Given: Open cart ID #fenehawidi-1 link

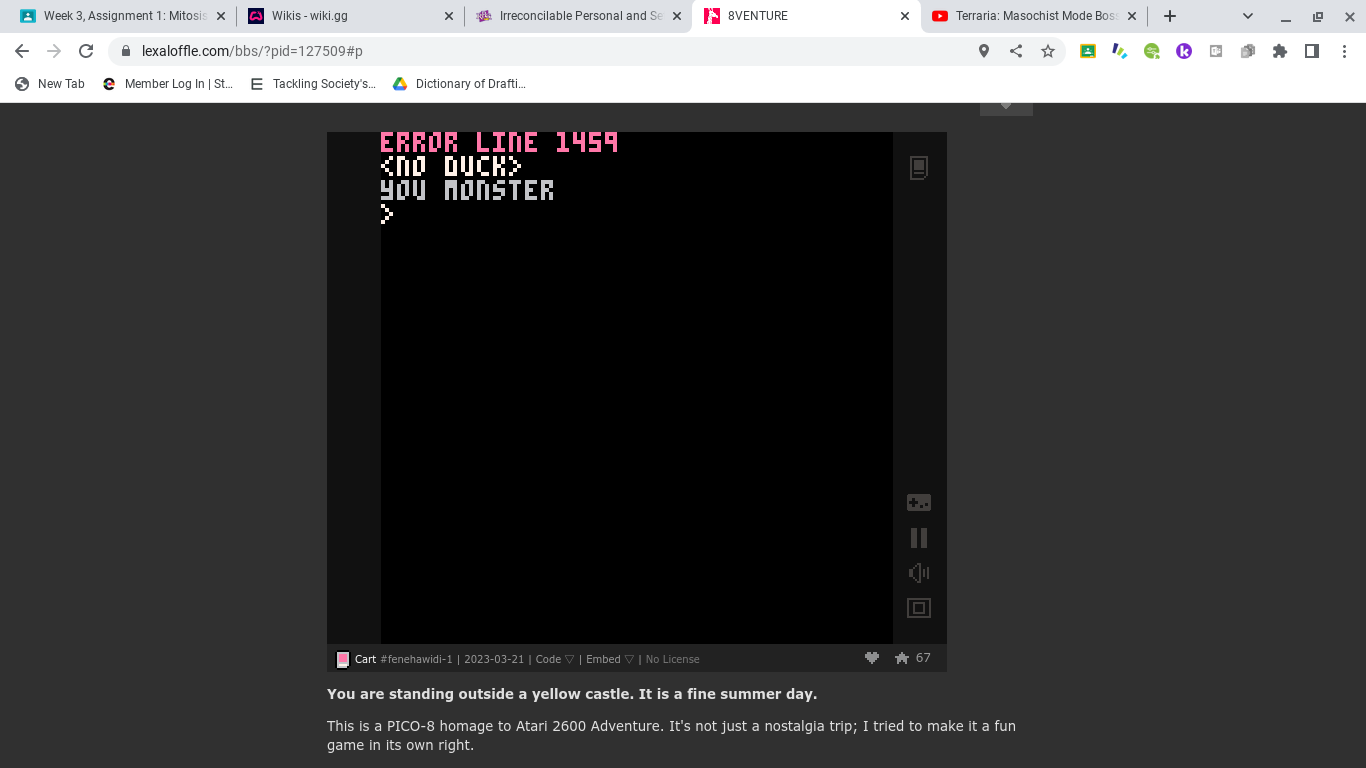Looking at the screenshot, I should click(416, 659).
